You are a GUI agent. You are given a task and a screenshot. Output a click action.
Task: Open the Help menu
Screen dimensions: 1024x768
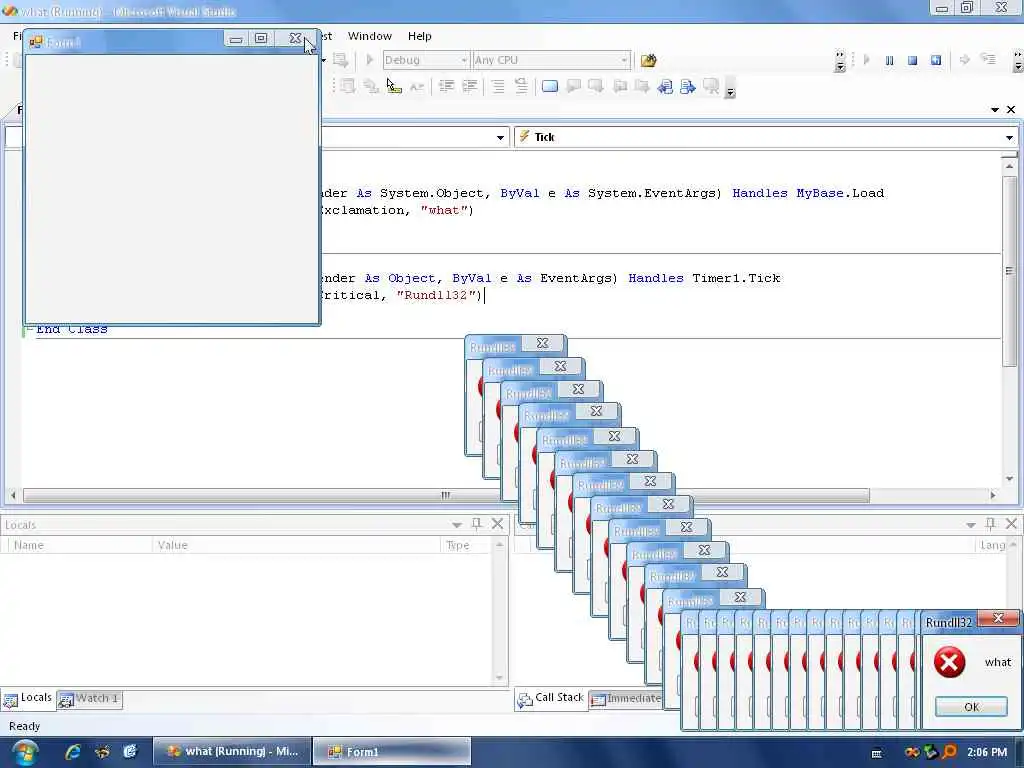[419, 36]
